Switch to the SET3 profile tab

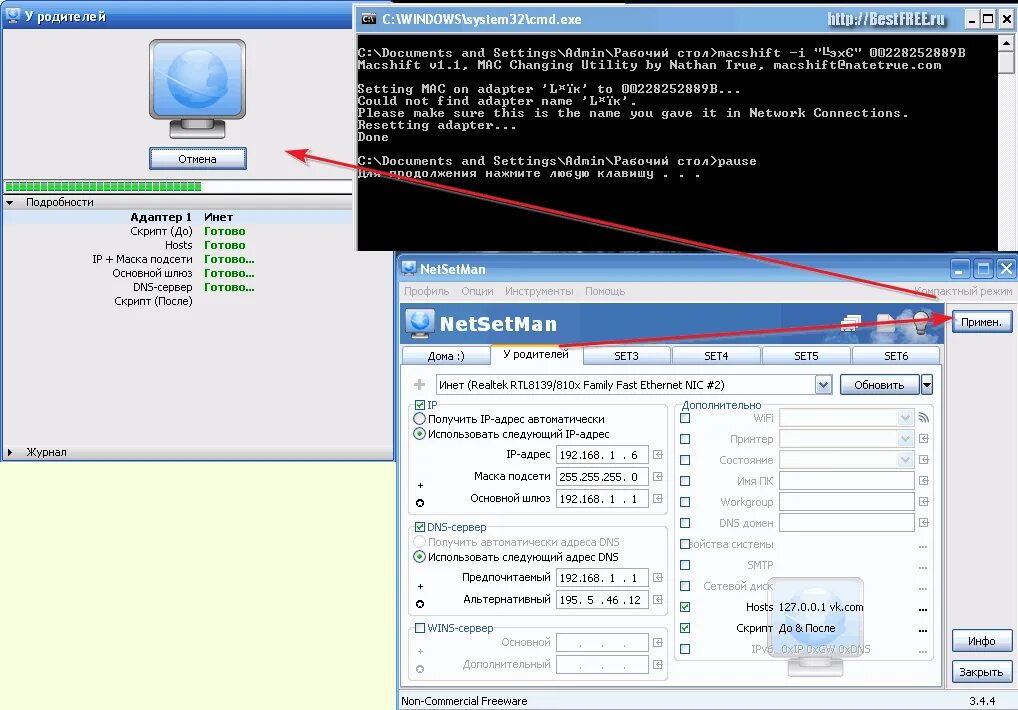(x=626, y=356)
